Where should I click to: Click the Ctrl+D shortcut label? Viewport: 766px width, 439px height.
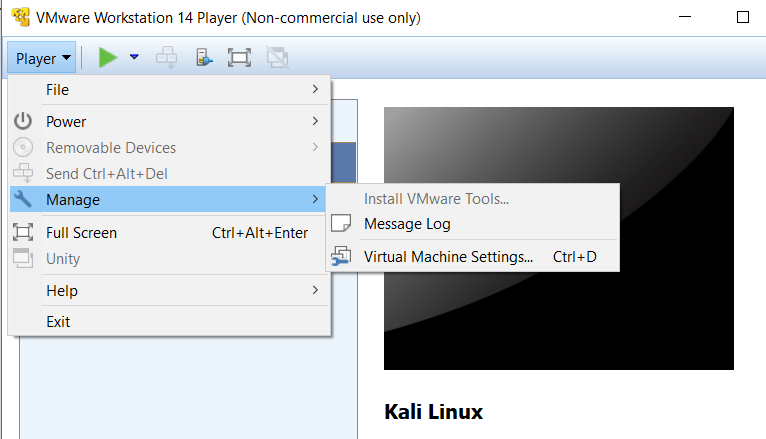[x=574, y=257]
